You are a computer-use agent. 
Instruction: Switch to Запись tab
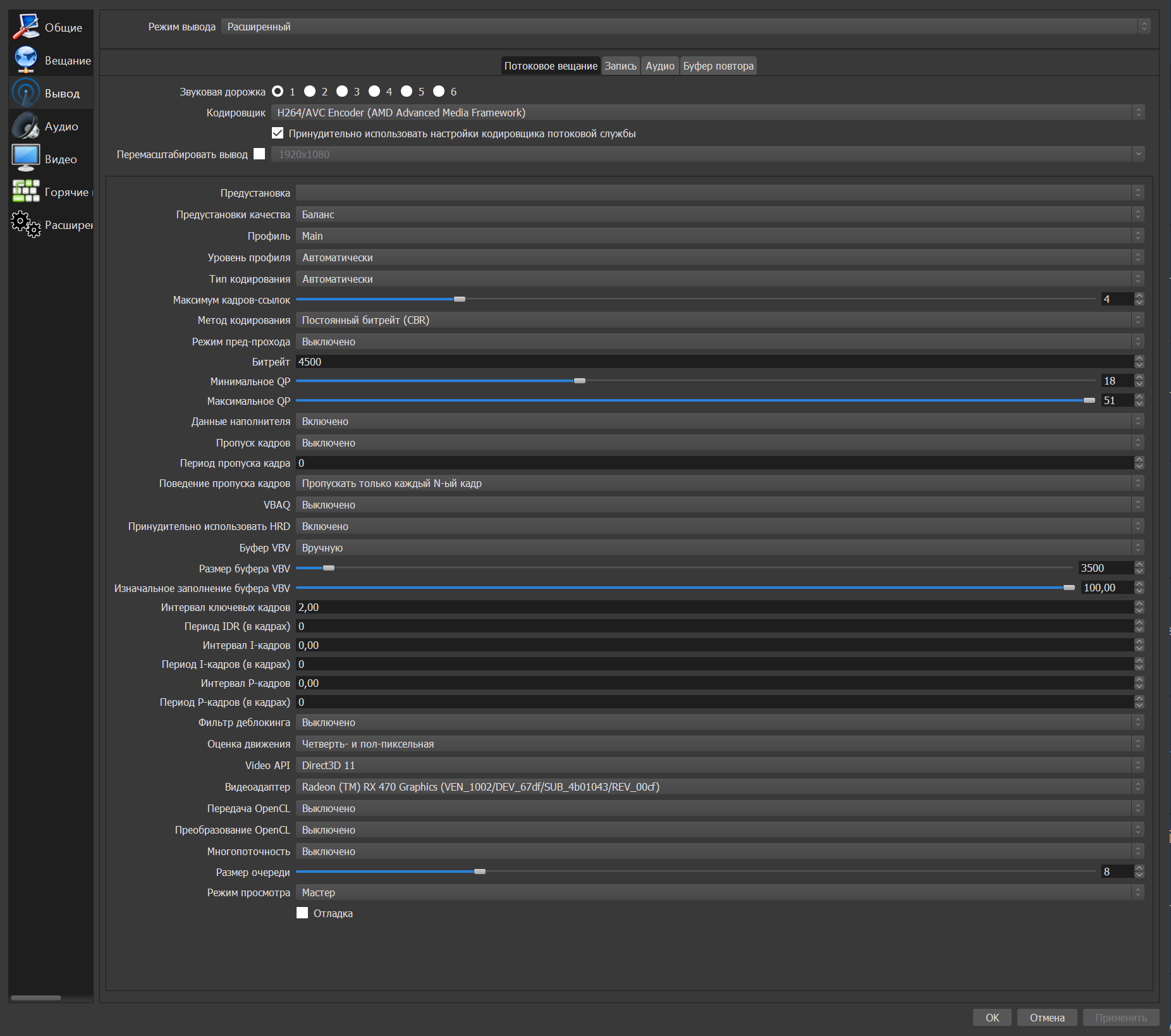click(x=621, y=66)
